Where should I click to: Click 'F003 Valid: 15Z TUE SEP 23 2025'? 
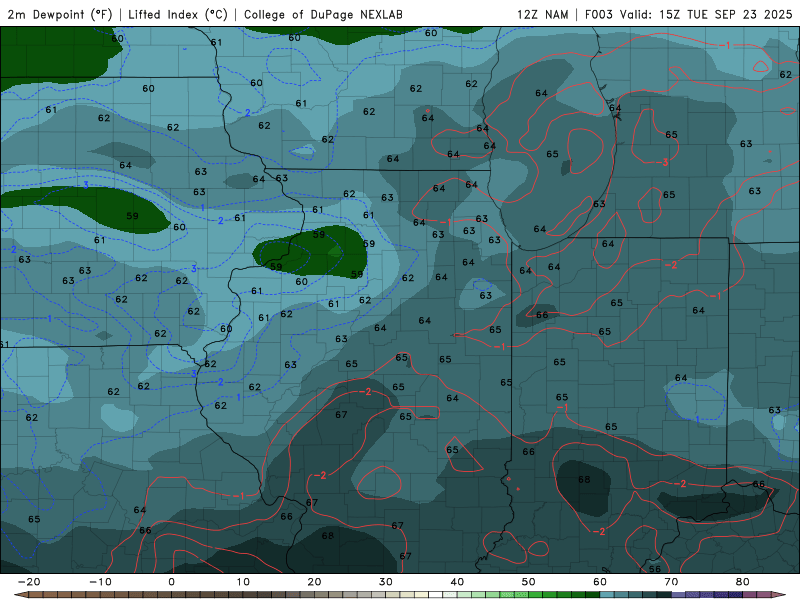pos(688,14)
